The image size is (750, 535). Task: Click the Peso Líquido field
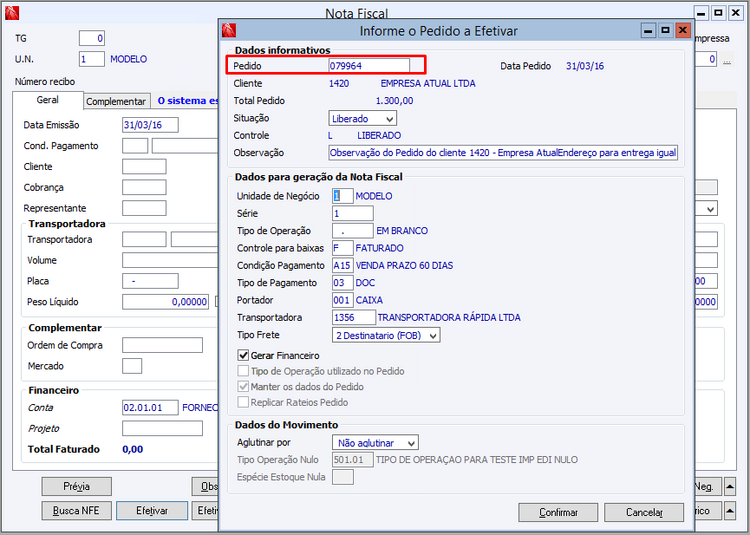pos(165,302)
